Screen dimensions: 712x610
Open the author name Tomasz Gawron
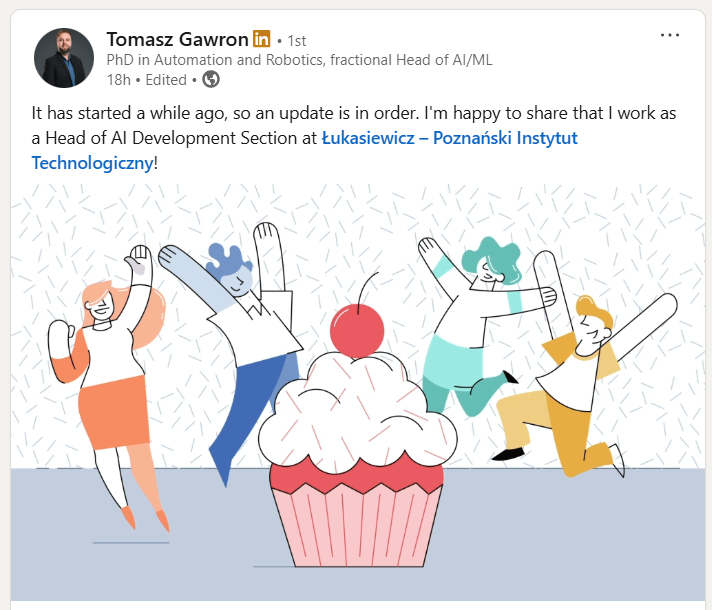click(x=178, y=40)
